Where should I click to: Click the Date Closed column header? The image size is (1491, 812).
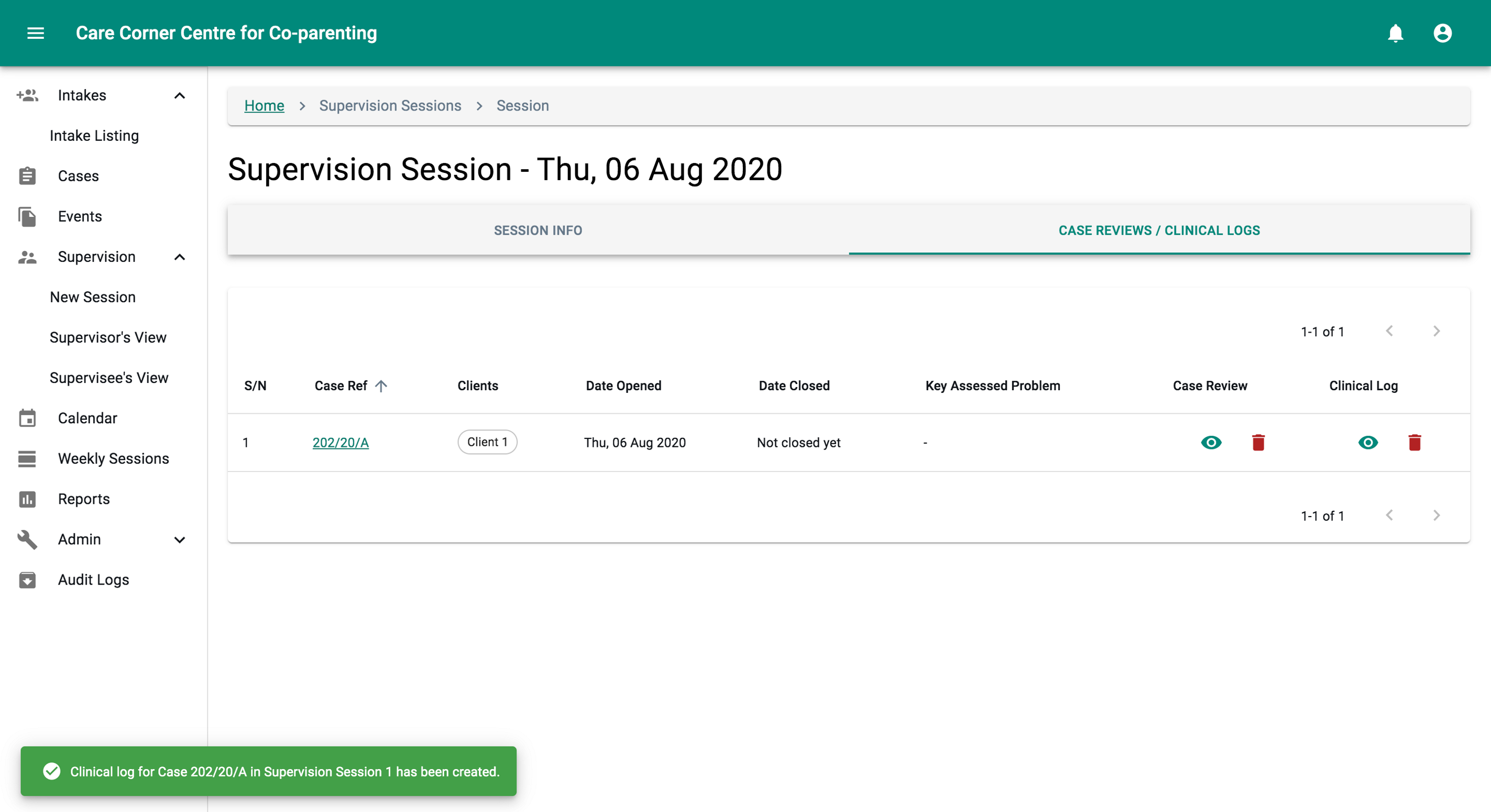(794, 386)
